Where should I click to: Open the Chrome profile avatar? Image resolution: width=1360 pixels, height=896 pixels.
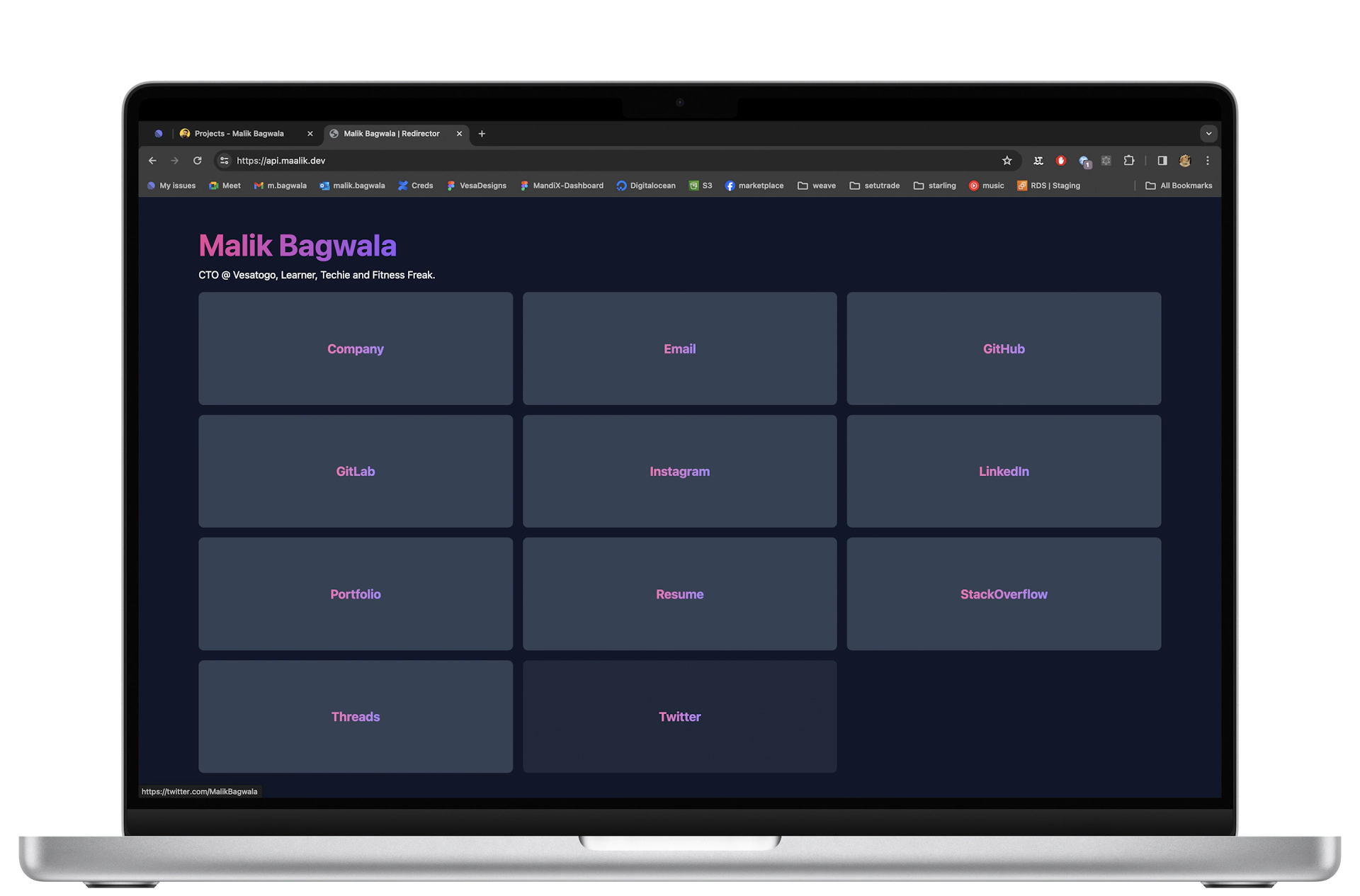click(1184, 161)
